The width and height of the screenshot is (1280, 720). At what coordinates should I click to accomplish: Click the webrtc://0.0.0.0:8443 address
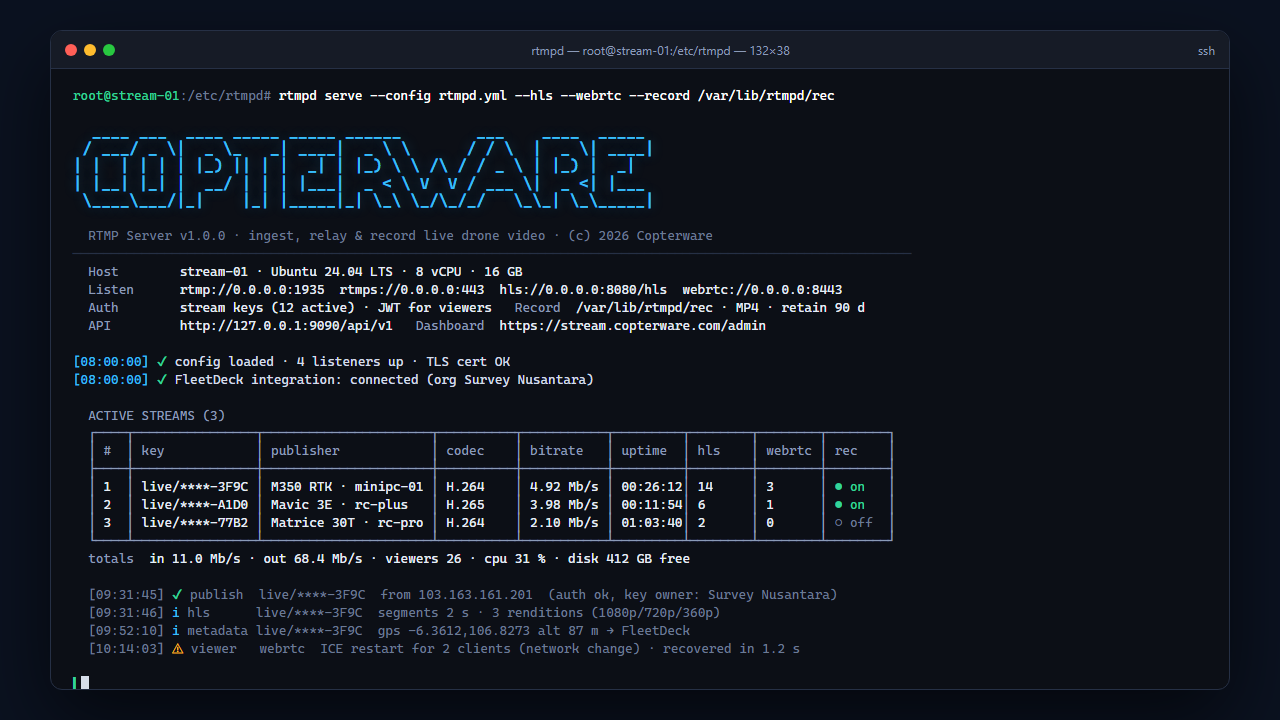click(x=762, y=290)
